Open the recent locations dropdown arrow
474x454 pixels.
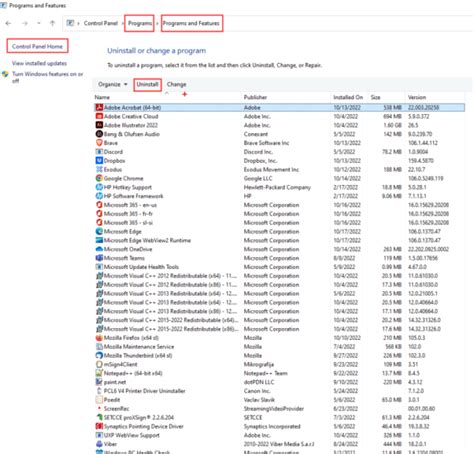(39, 23)
